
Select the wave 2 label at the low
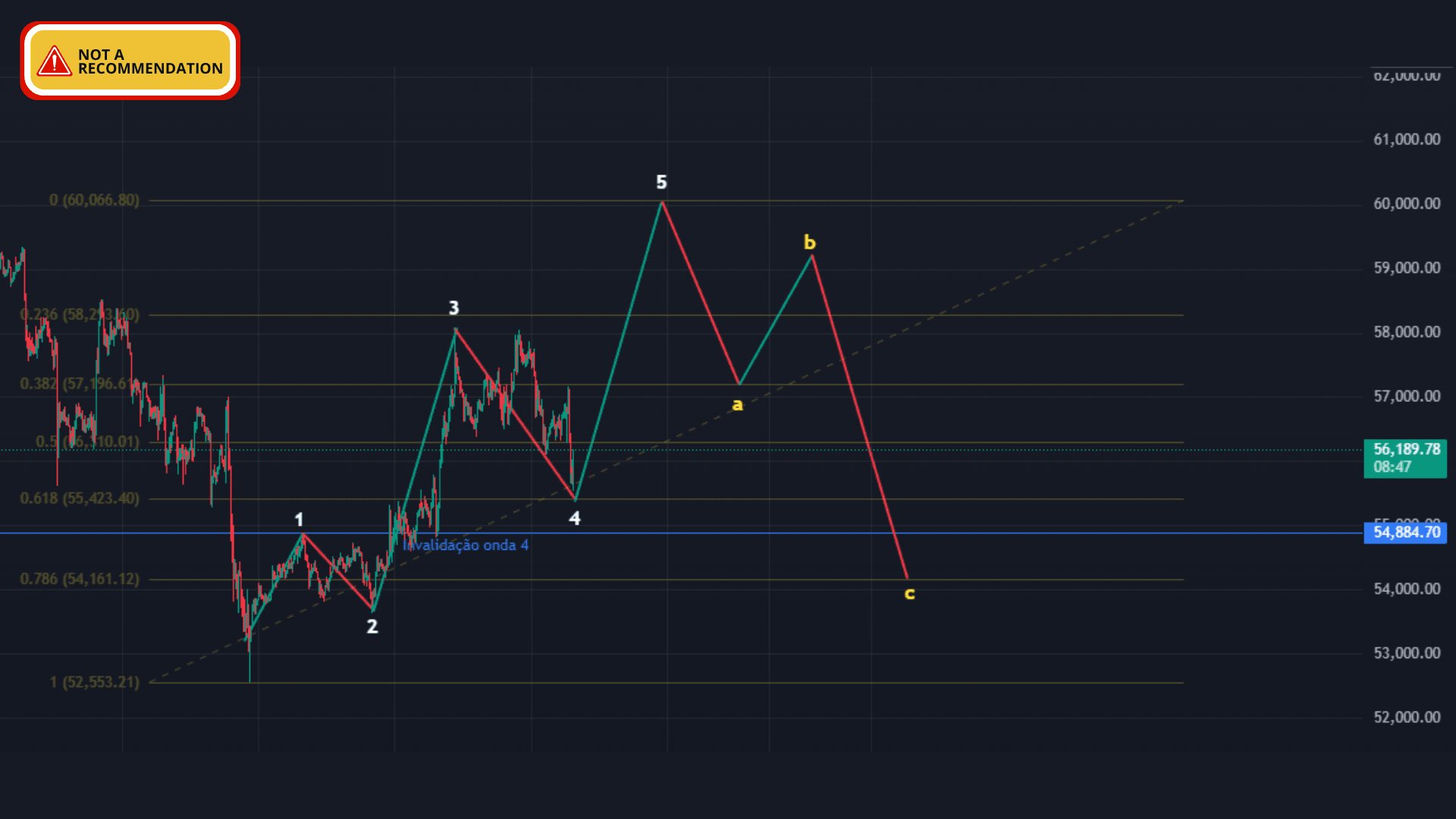pos(372,626)
